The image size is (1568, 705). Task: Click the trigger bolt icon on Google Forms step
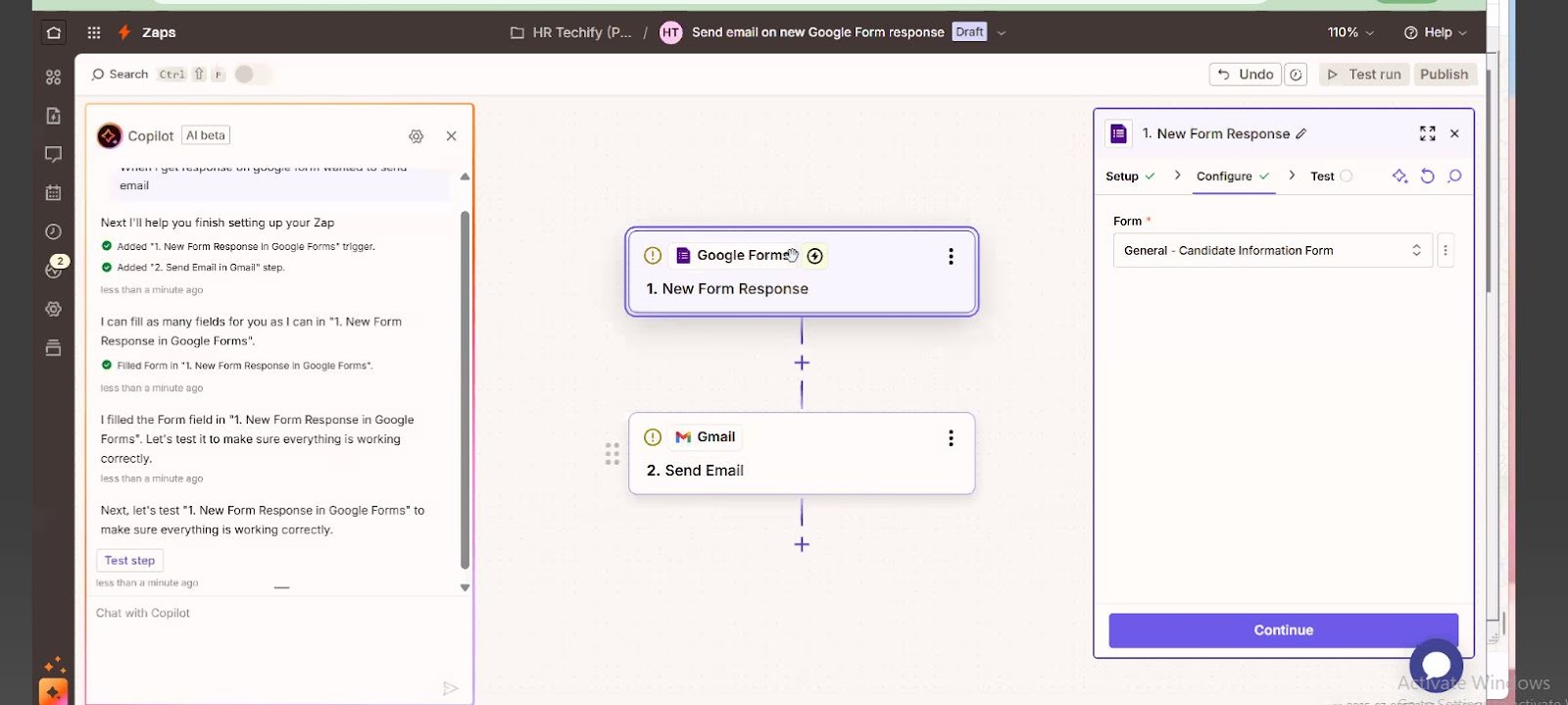[815, 256]
